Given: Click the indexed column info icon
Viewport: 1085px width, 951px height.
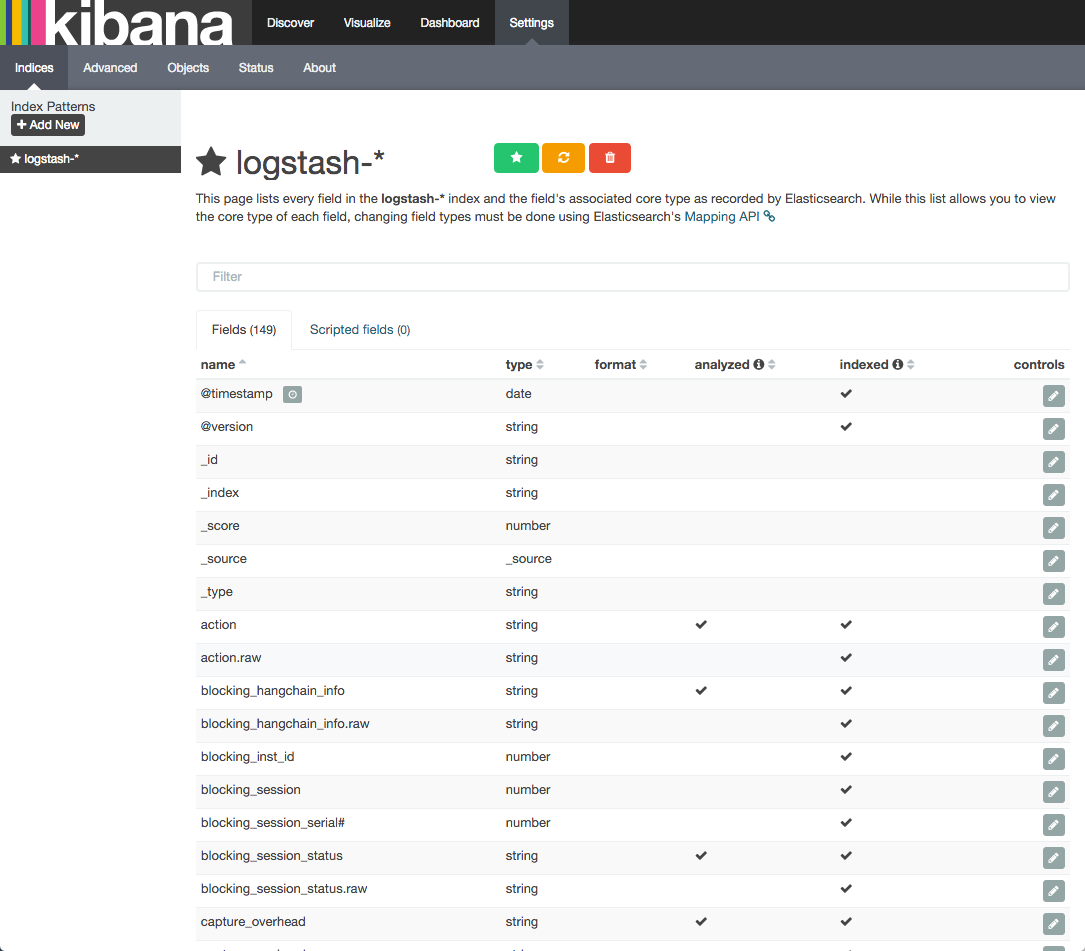Looking at the screenshot, I should click(897, 364).
